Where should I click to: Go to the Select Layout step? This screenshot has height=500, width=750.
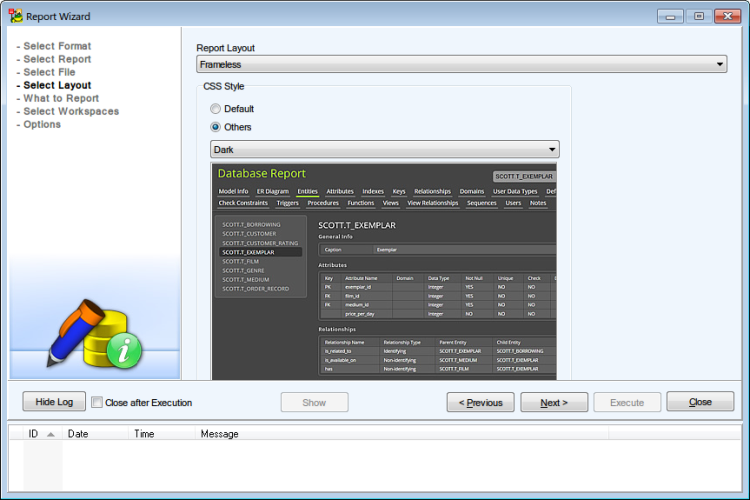57,85
